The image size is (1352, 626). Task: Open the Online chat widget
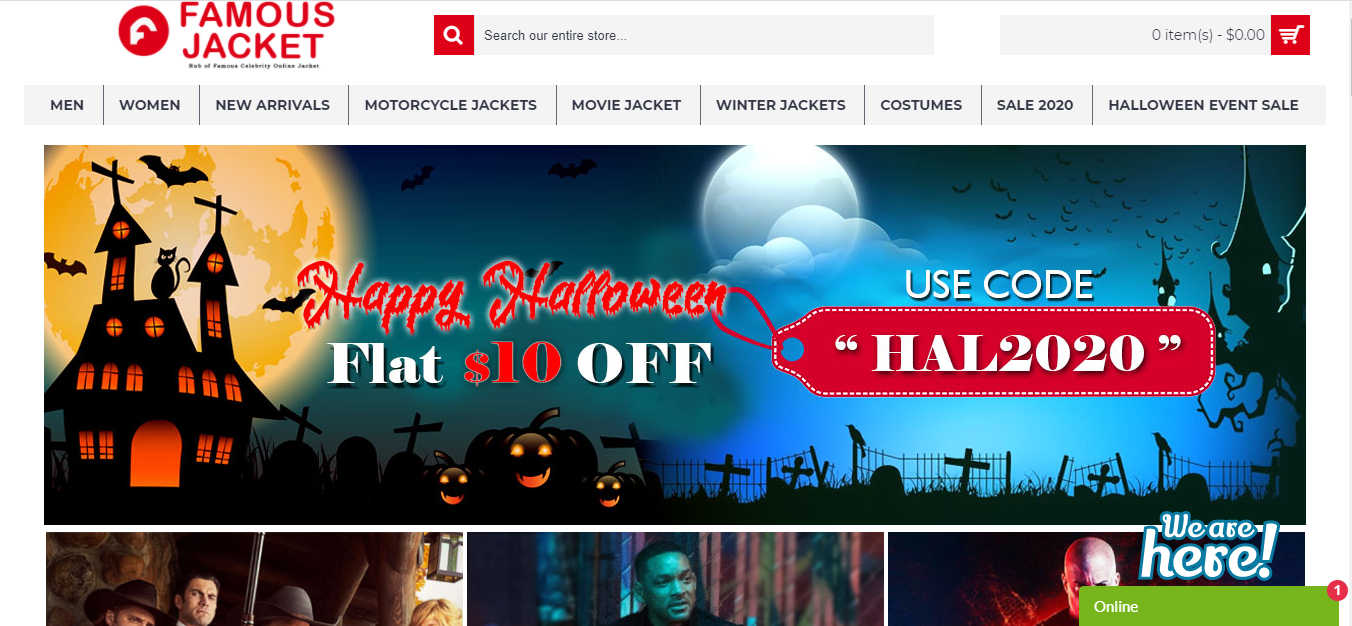1208,606
